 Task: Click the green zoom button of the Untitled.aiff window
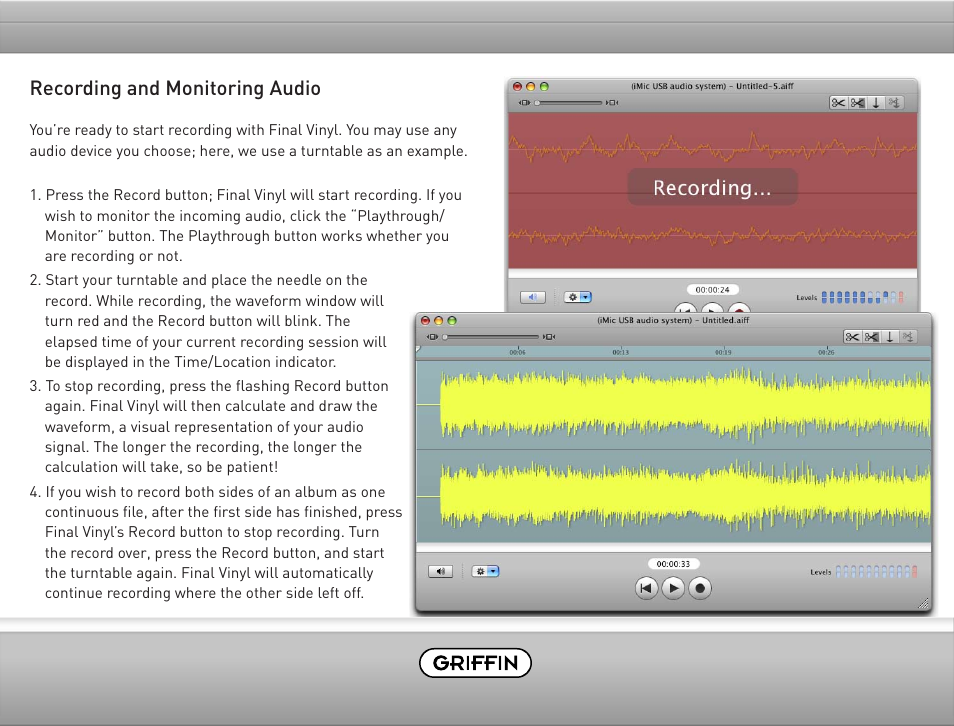pos(451,321)
